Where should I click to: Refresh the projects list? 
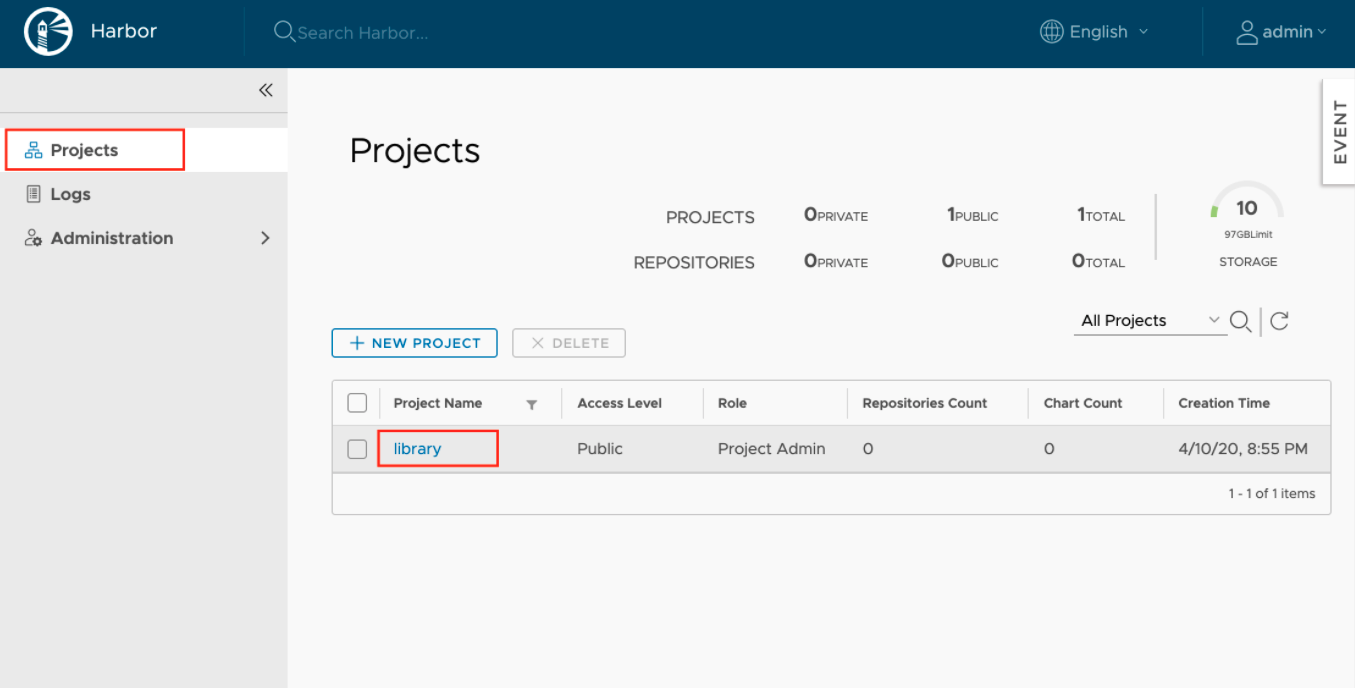(1279, 321)
